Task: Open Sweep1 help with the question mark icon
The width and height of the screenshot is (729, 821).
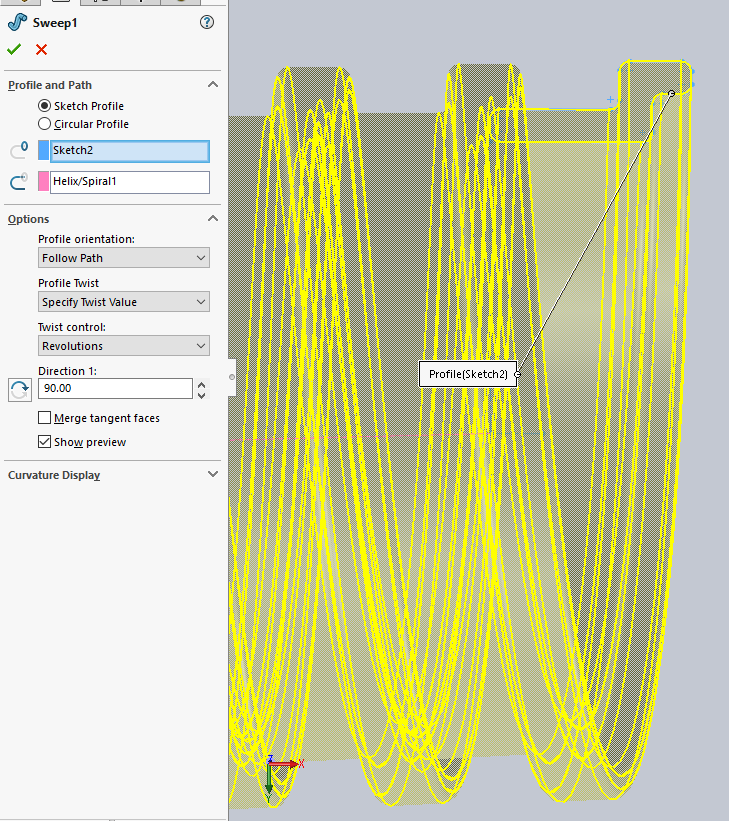Action: [207, 22]
